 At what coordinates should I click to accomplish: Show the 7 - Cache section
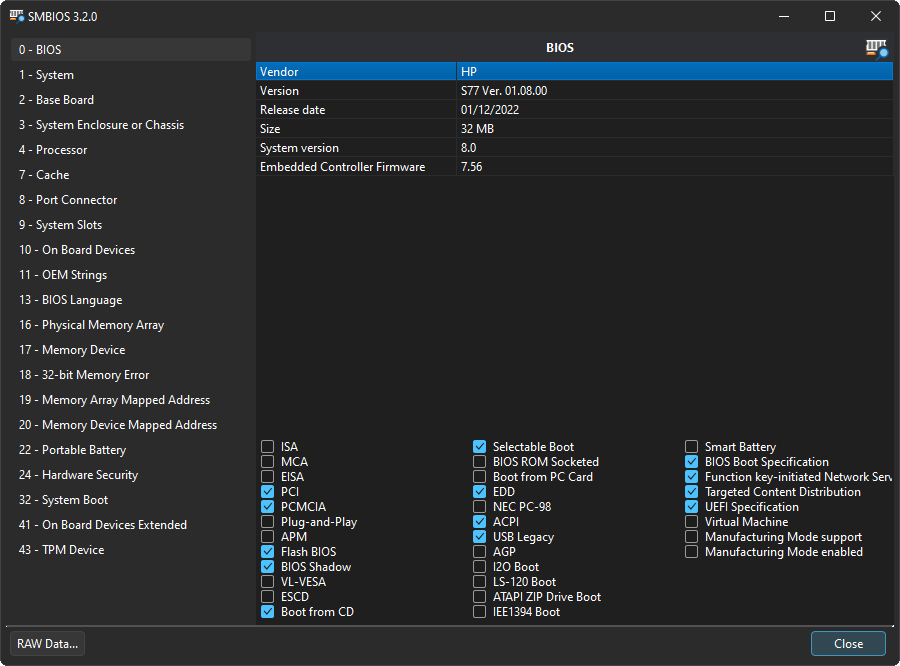[131, 175]
